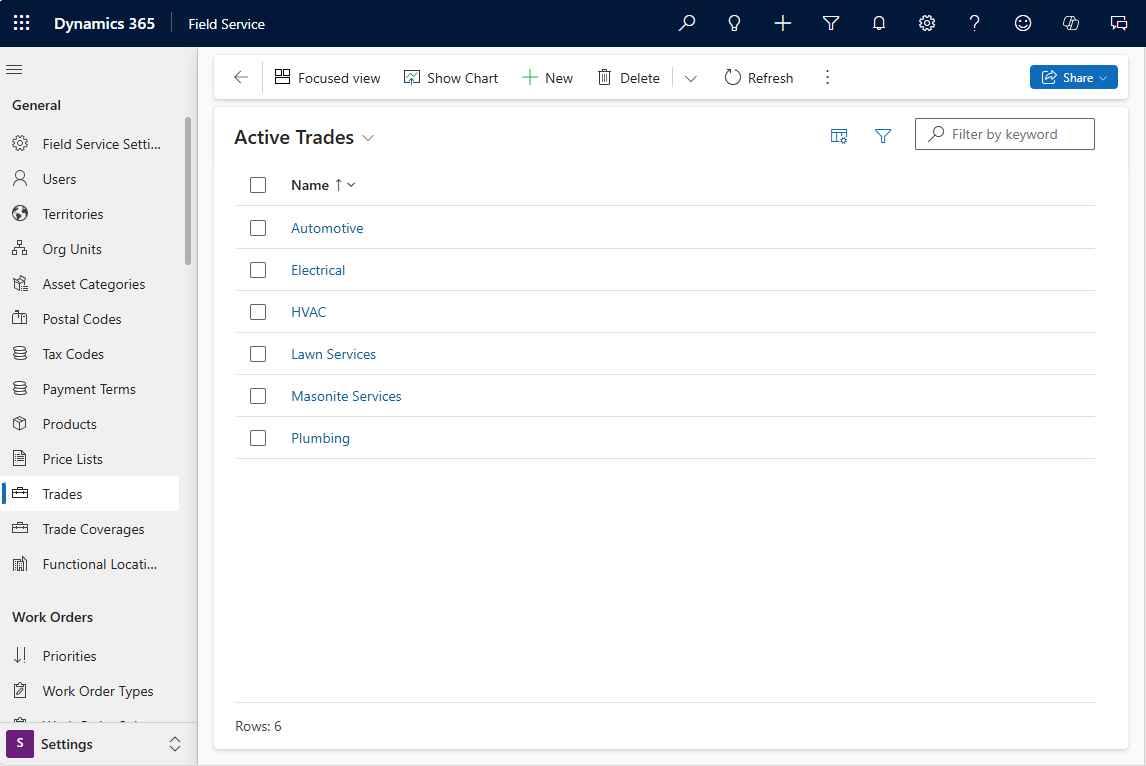
Task: Open Price Lists in the sidebar
Action: (91, 460)
